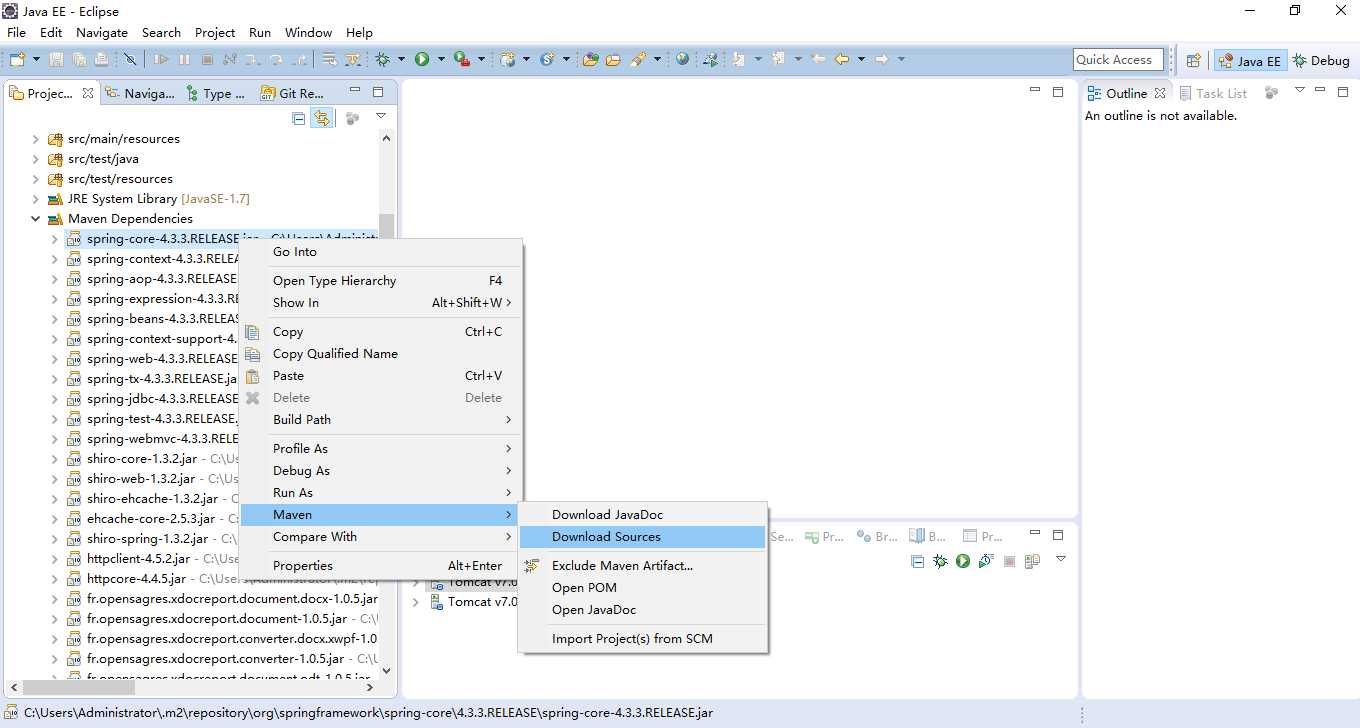
Task: Click the New wizard icon in toolbar
Action: click(x=17, y=60)
